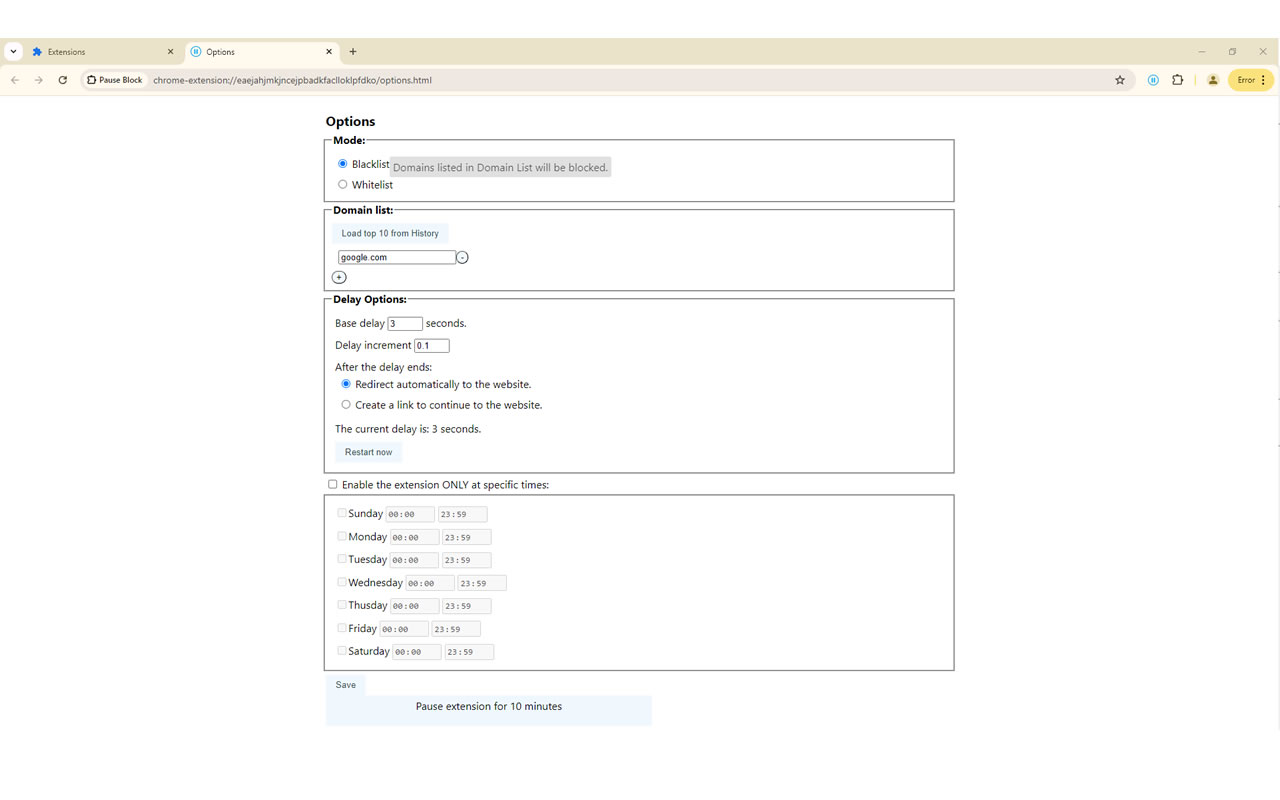Click the Restart now button
The width and height of the screenshot is (1280, 800).
click(369, 452)
